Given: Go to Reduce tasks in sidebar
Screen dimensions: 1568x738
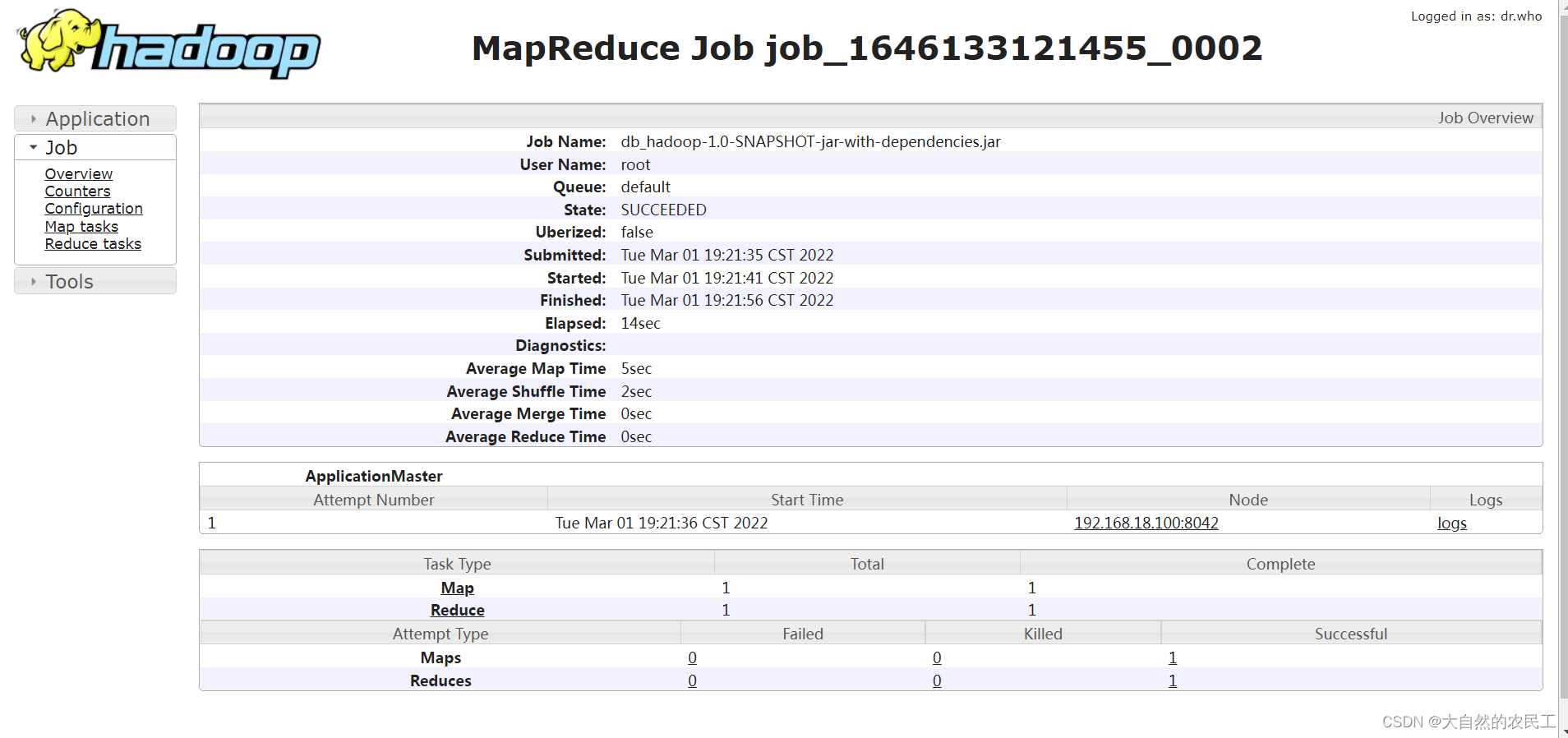Looking at the screenshot, I should click(93, 244).
